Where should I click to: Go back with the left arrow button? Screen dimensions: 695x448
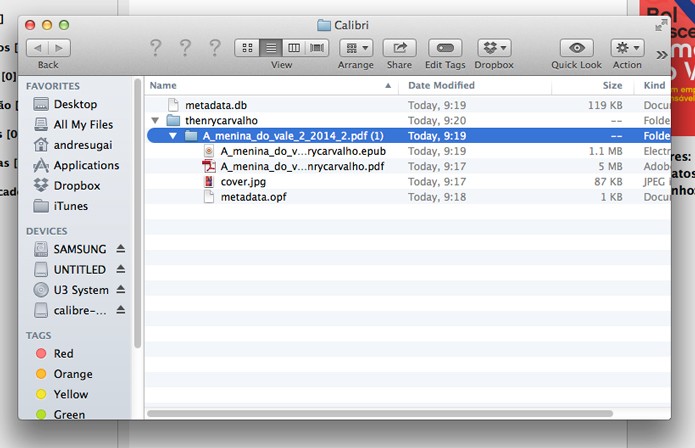[x=38, y=48]
